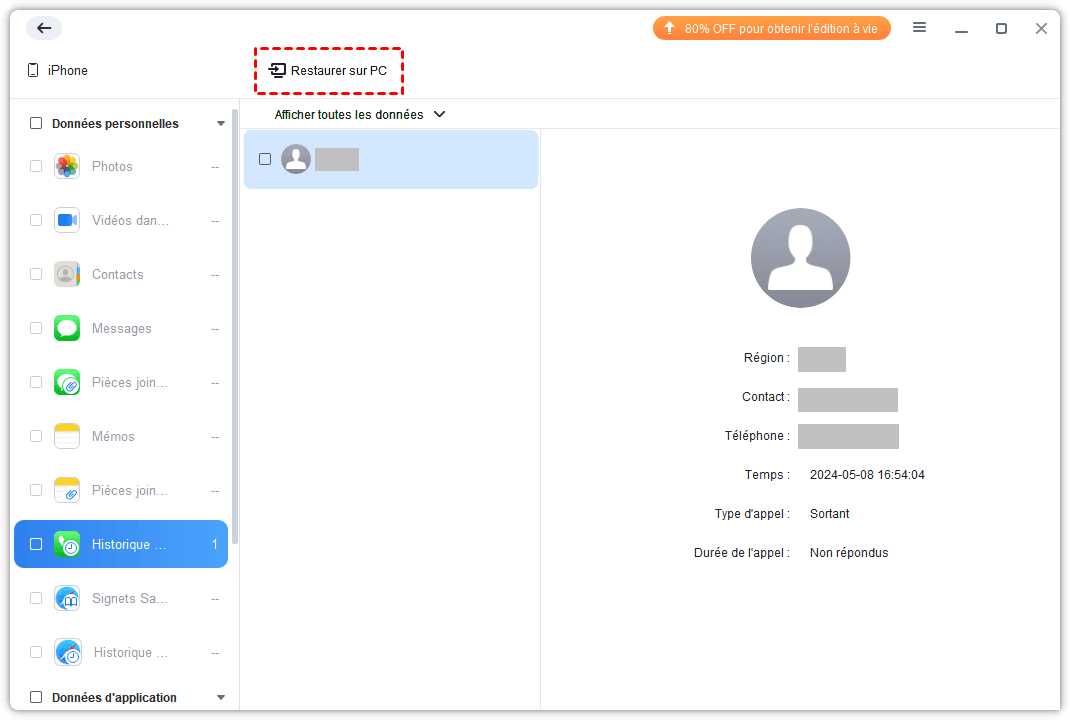
Task: Enable the Données d'application checkbox
Action: click(36, 697)
